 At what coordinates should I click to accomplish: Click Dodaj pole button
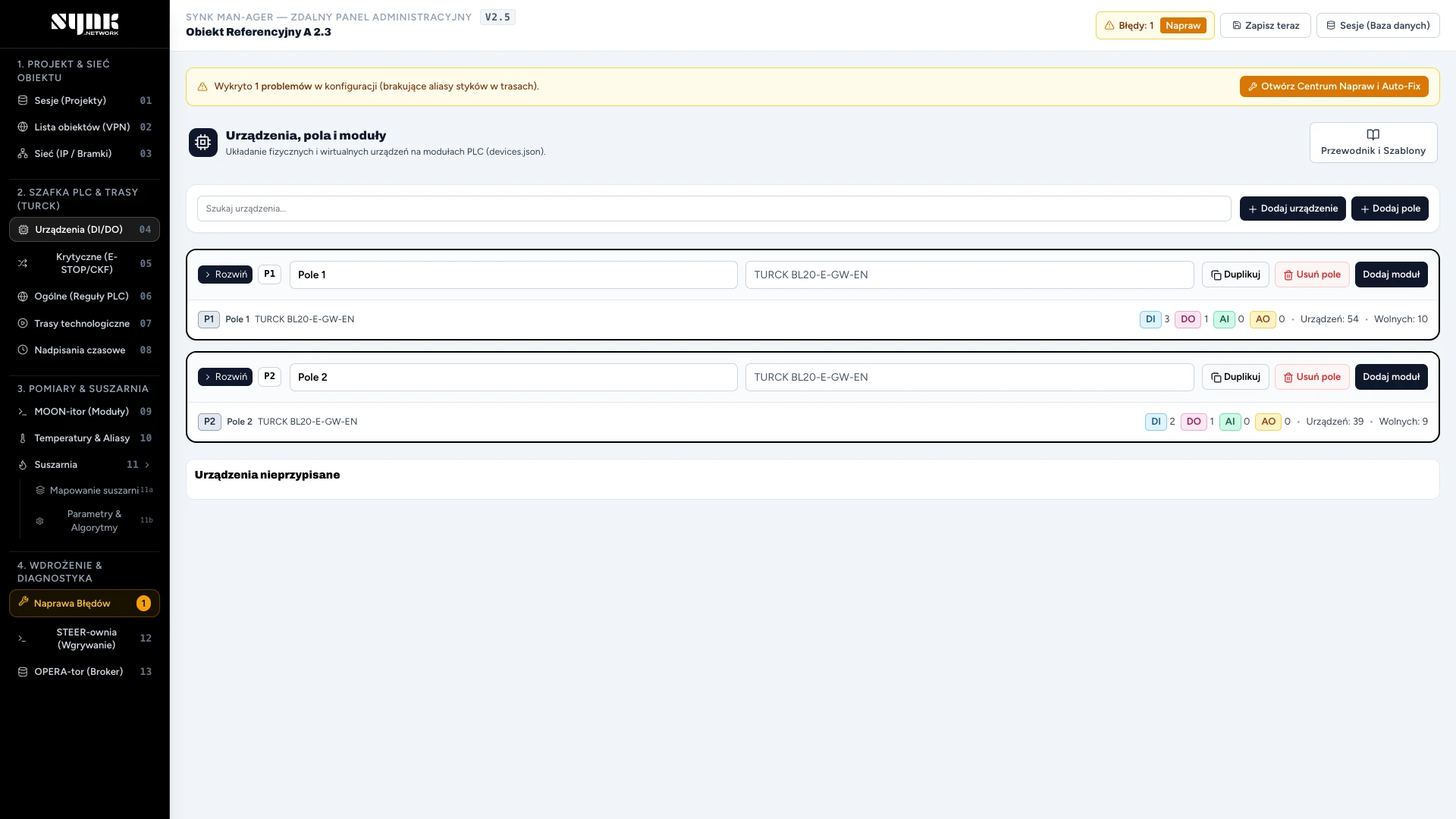click(1390, 209)
